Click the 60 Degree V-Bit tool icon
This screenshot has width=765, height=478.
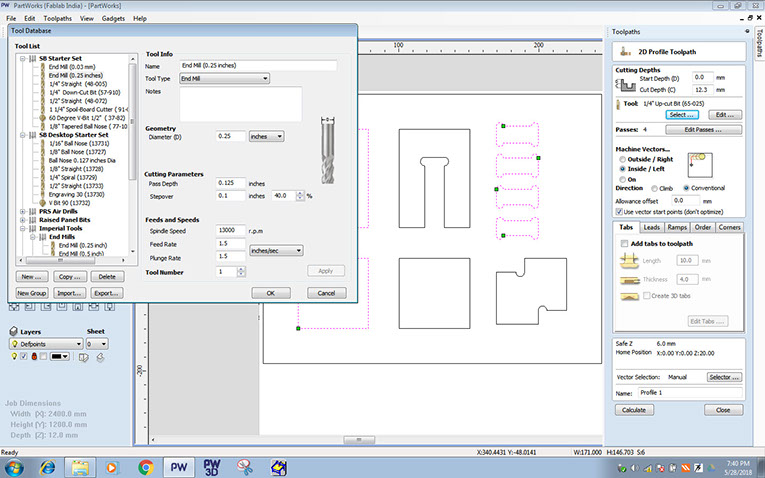(42, 118)
